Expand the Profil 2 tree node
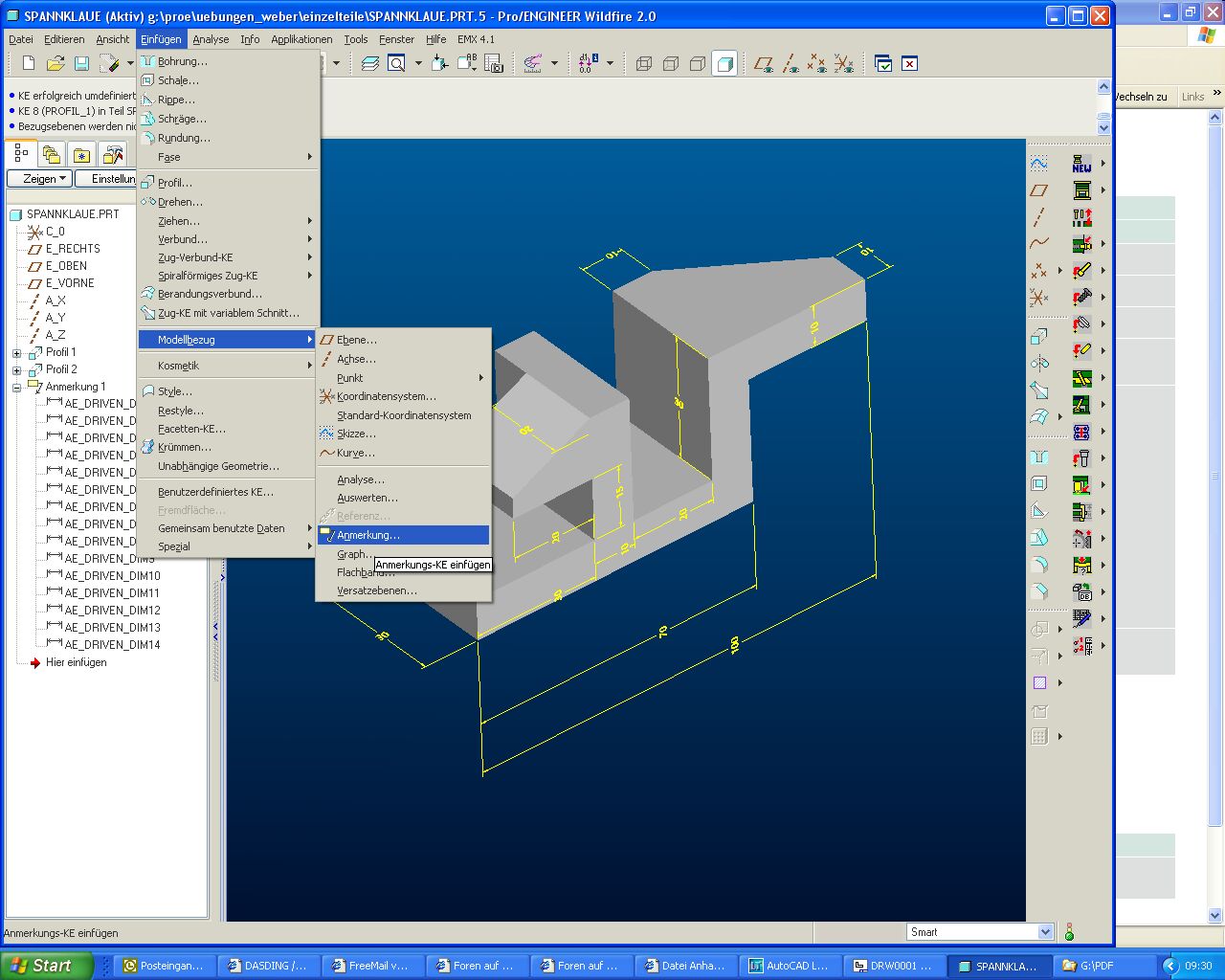 16,370
